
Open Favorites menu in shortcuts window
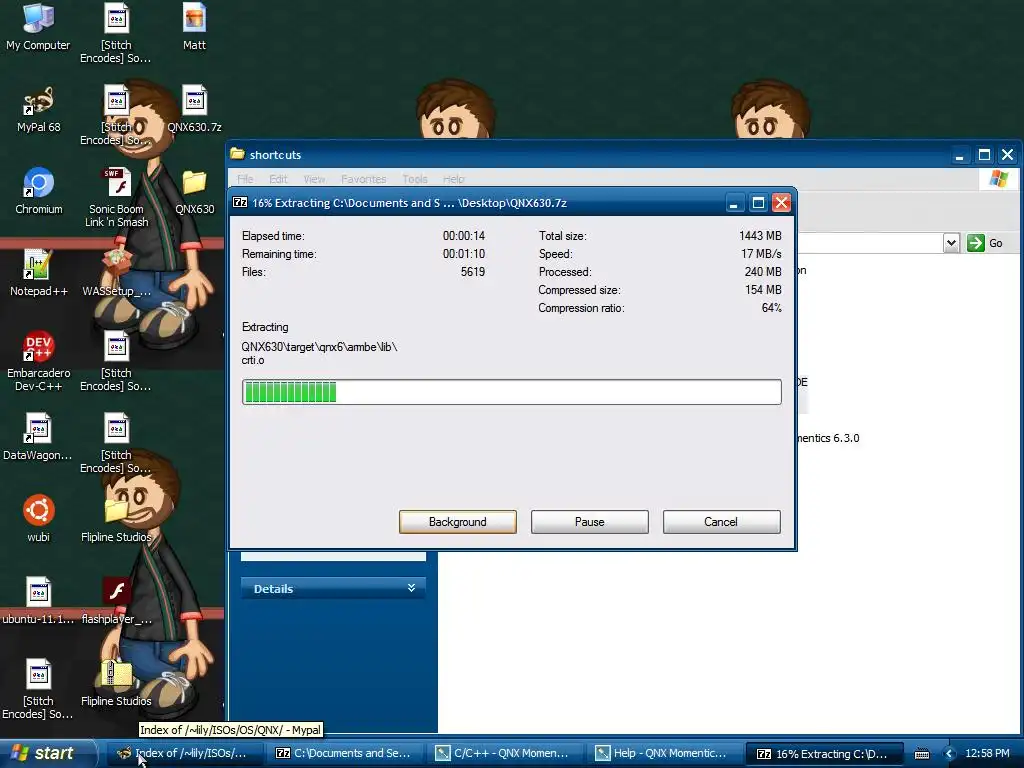pos(363,179)
